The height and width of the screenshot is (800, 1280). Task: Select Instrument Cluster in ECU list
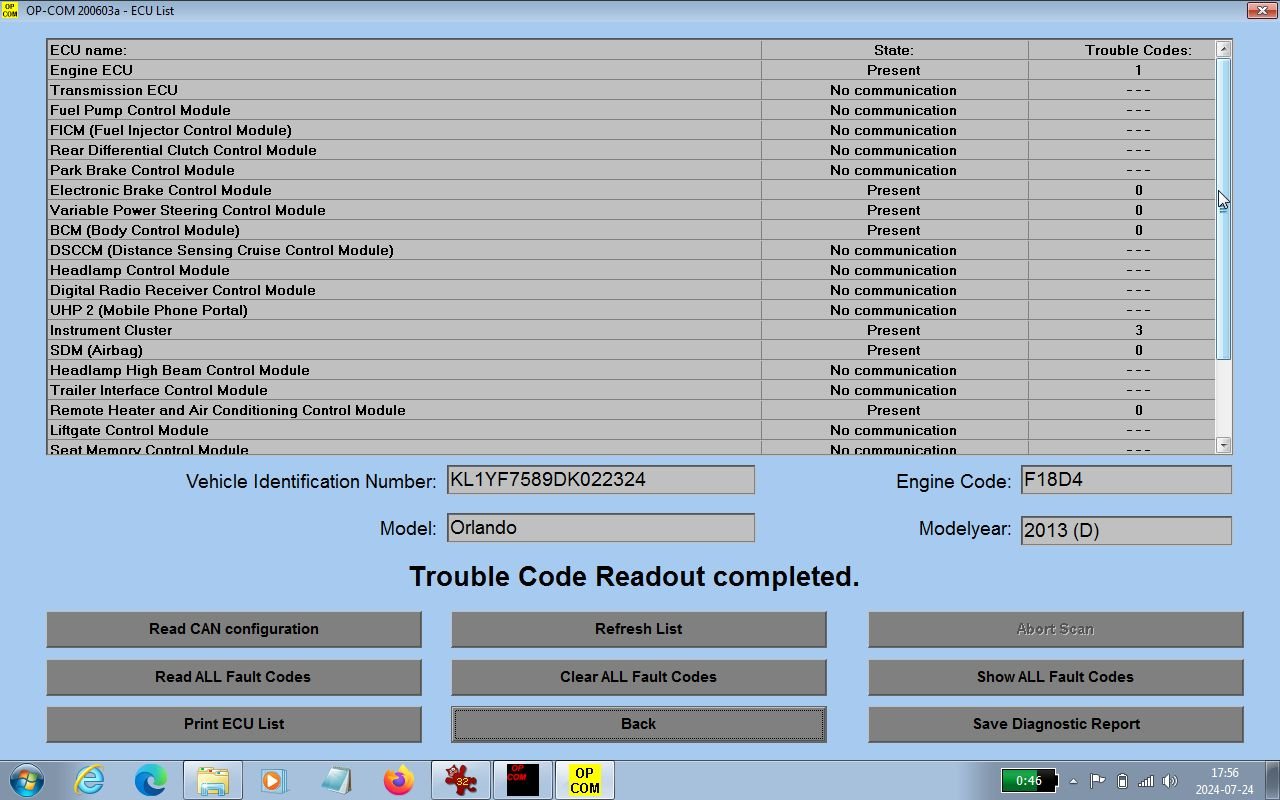[x=400, y=330]
